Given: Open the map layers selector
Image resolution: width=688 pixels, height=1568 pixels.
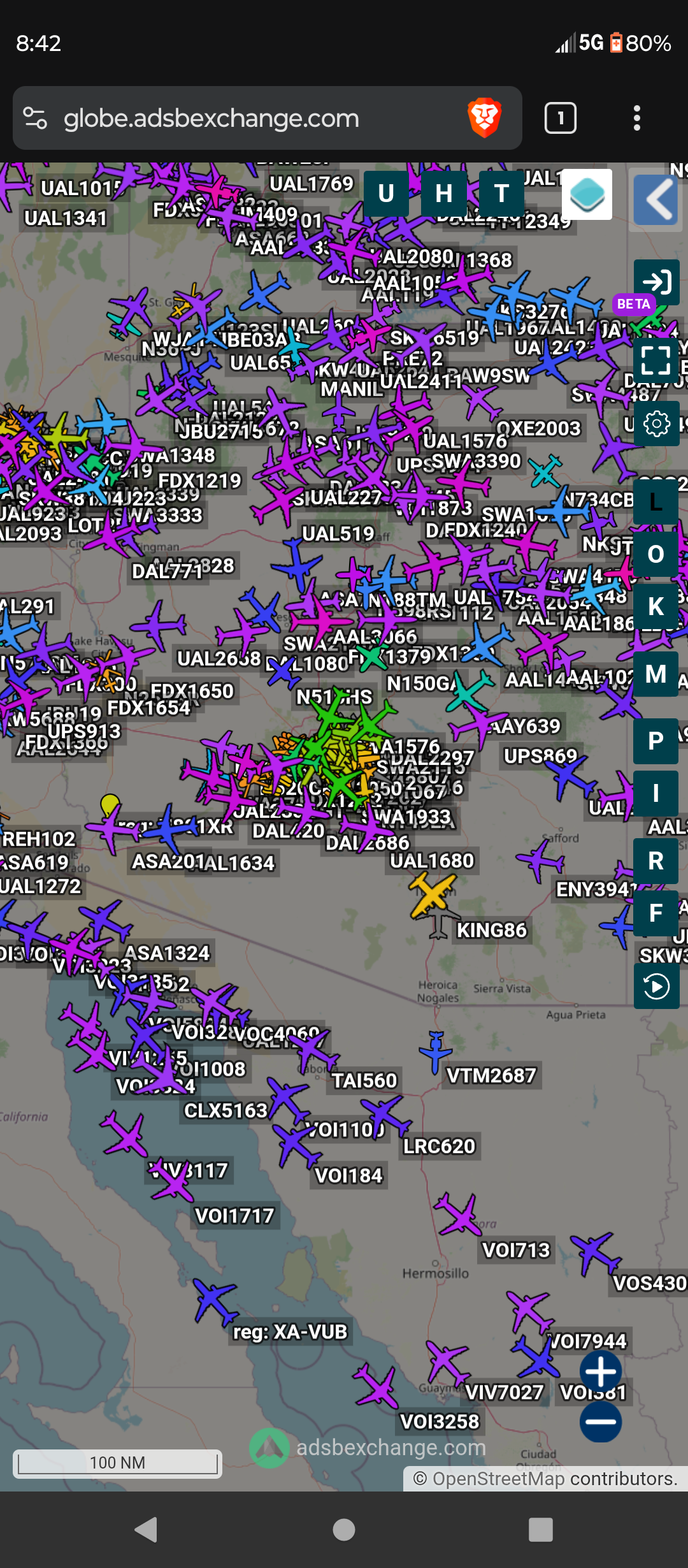Looking at the screenshot, I should pos(587,194).
